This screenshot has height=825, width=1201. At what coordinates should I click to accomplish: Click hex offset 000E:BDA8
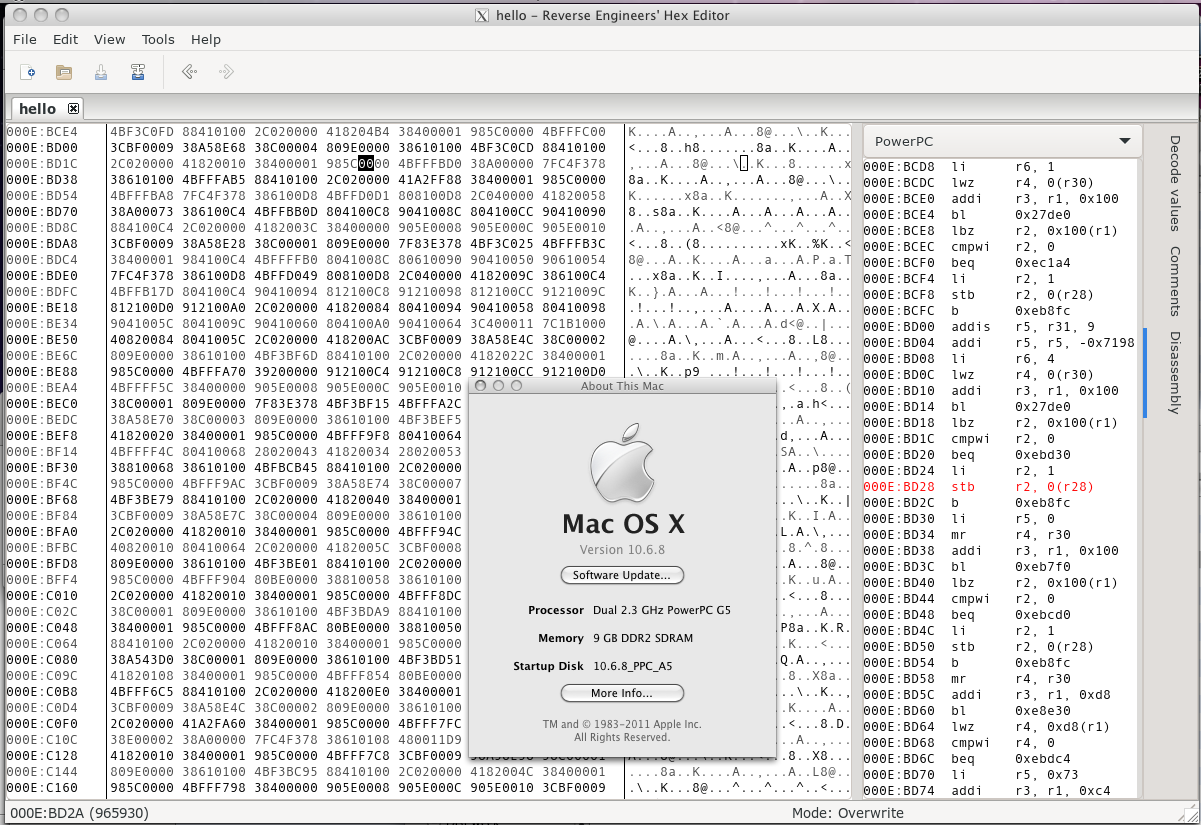pyautogui.click(x=42, y=244)
